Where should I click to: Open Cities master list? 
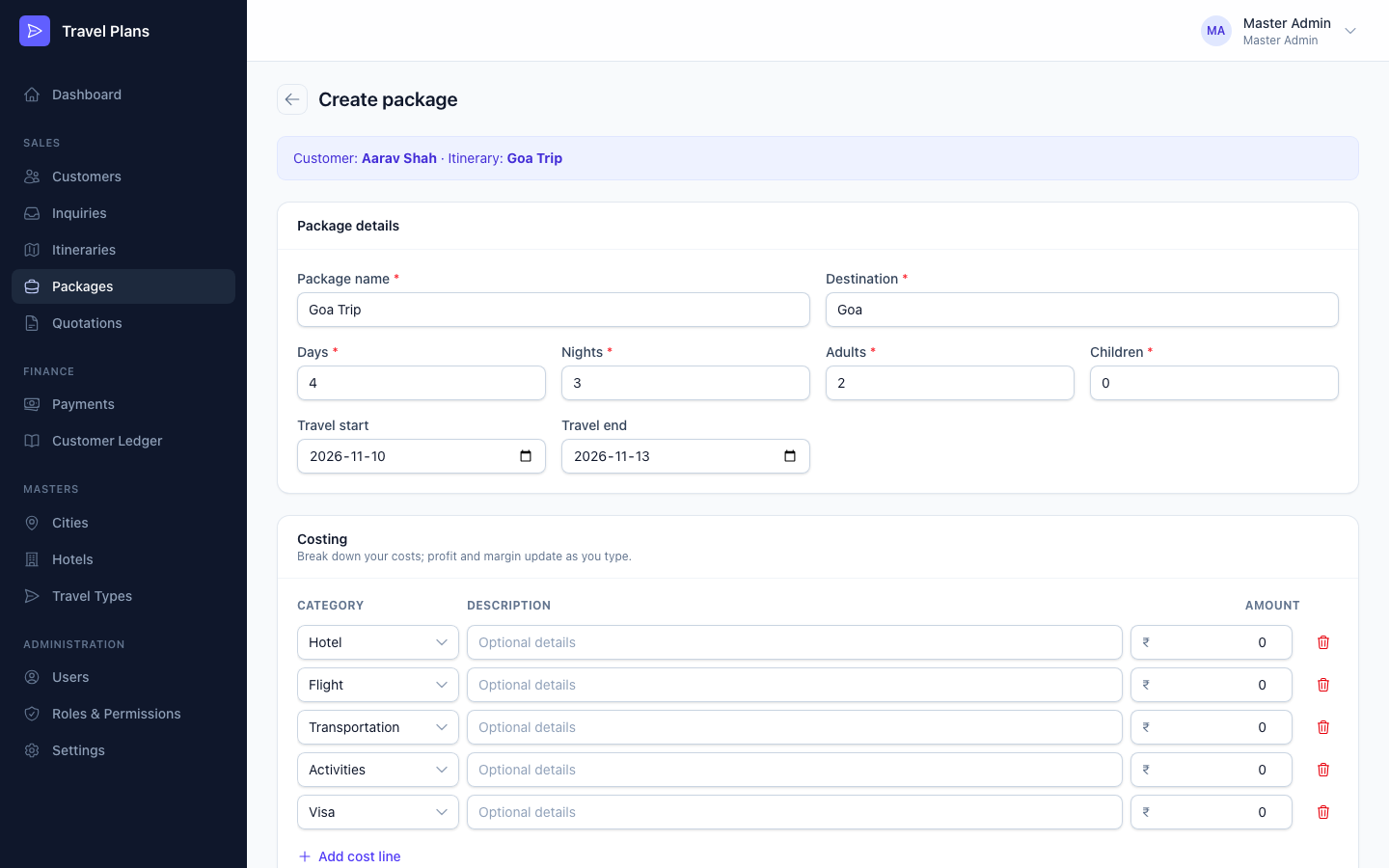123,523
